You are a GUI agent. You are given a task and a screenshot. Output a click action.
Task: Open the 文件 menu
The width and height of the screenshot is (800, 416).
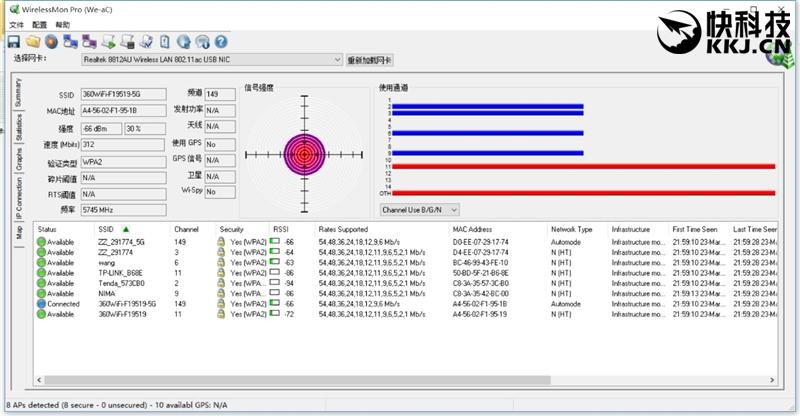[17, 25]
